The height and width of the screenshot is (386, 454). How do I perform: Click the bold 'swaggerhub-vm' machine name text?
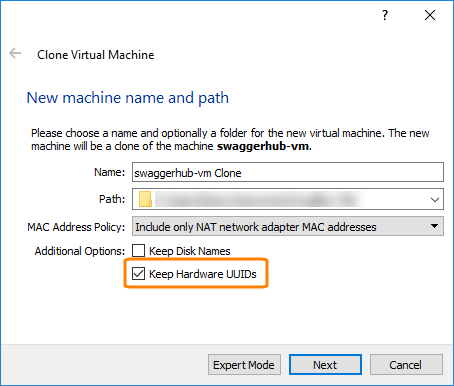pos(263,146)
